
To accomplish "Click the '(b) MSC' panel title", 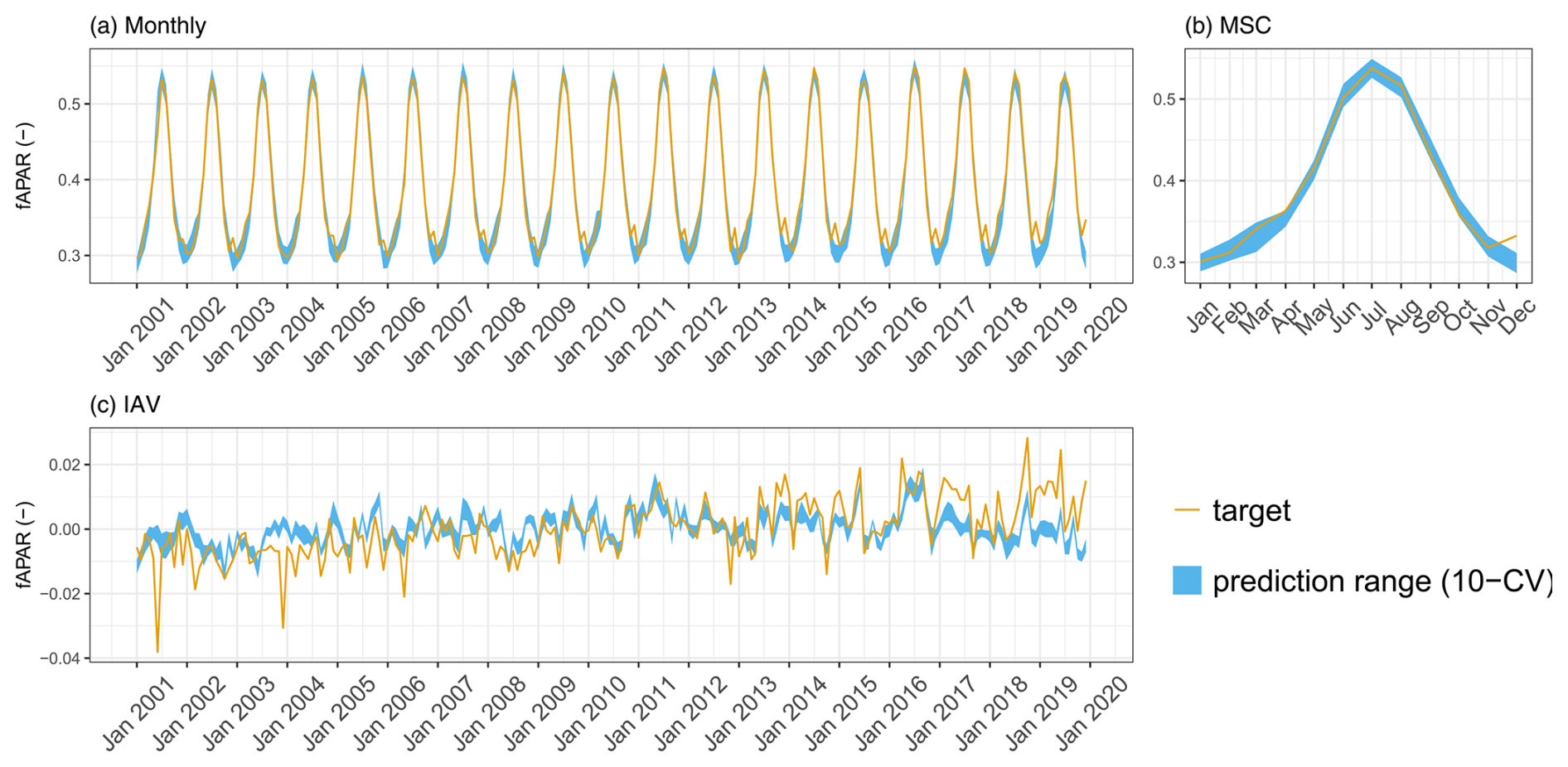I will pos(1227,26).
